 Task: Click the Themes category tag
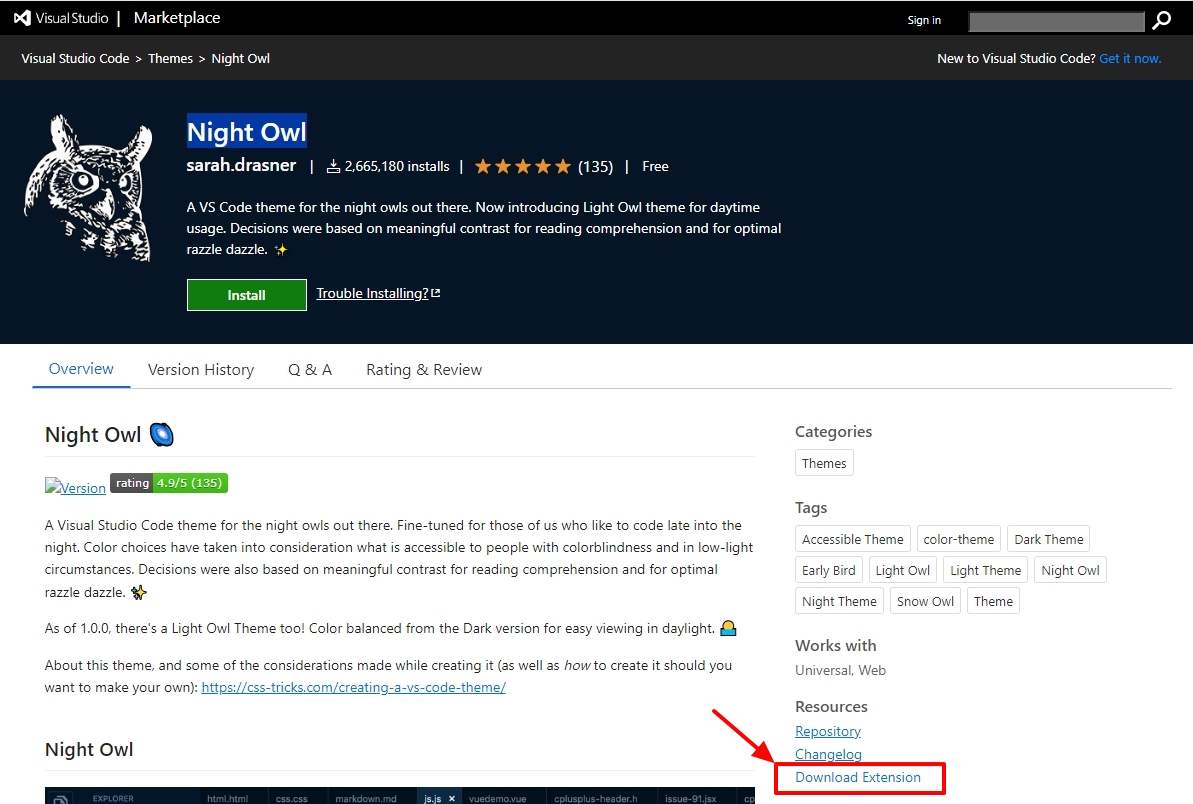[x=824, y=462]
